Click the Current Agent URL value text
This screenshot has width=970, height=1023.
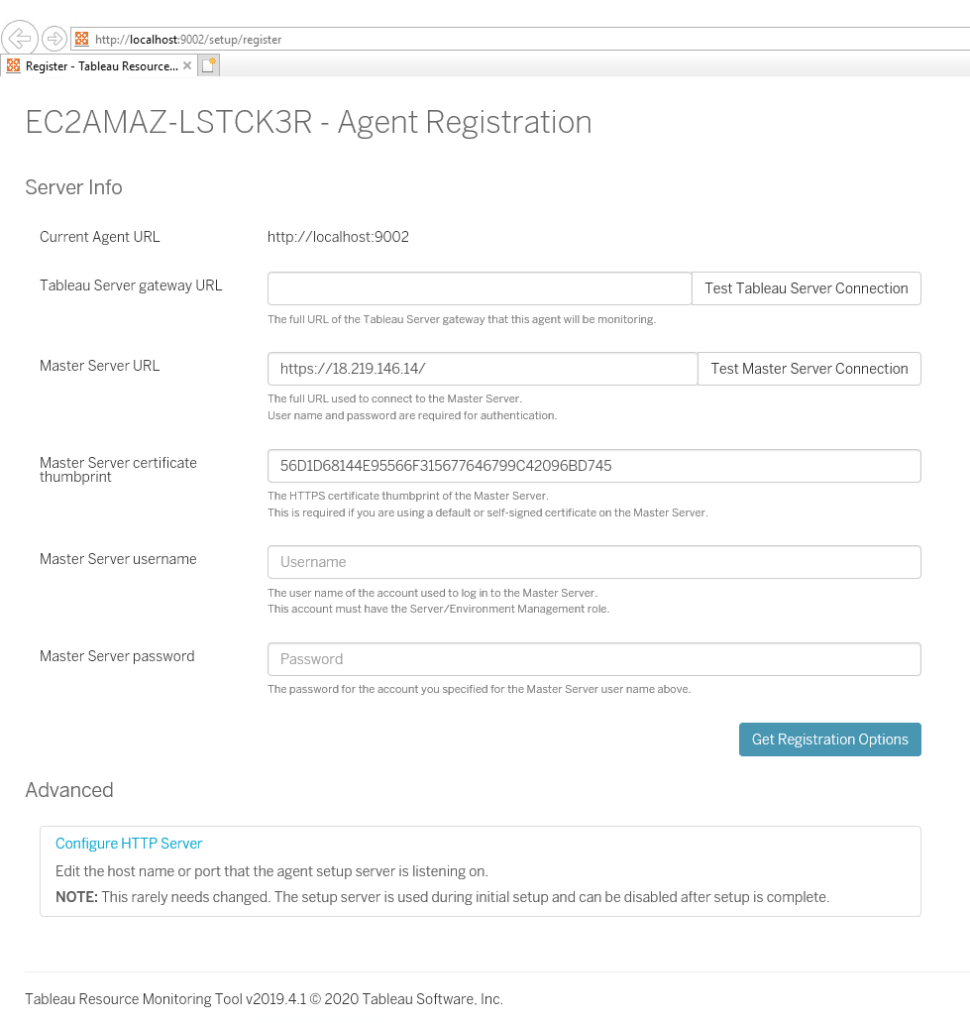(x=337, y=237)
